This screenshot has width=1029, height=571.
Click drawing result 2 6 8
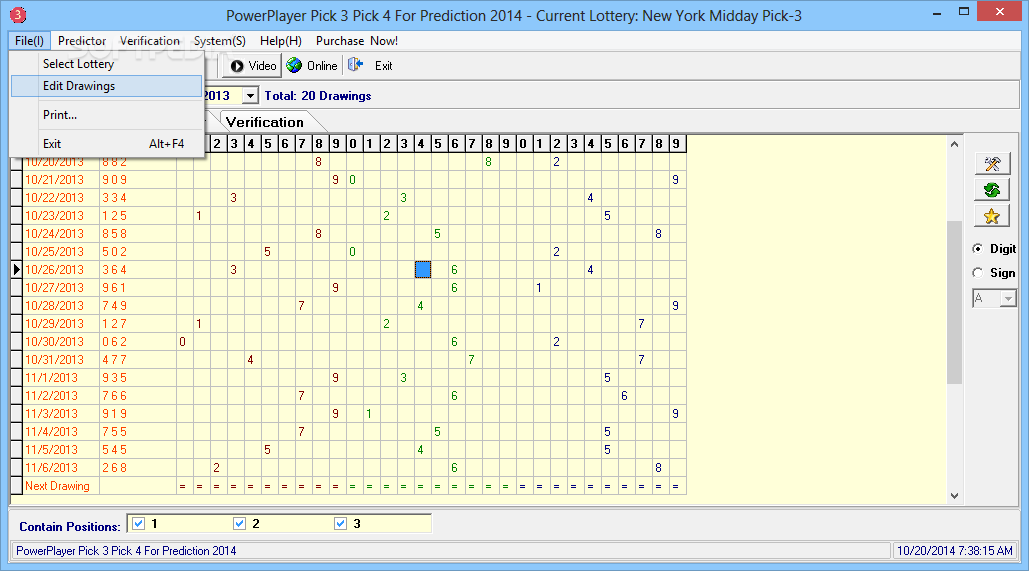(114, 468)
